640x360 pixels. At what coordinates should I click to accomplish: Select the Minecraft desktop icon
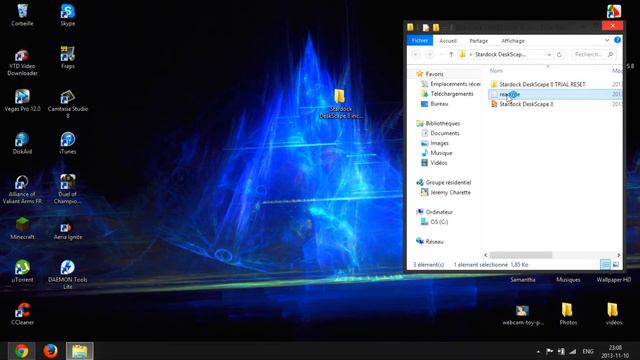pos(22,229)
